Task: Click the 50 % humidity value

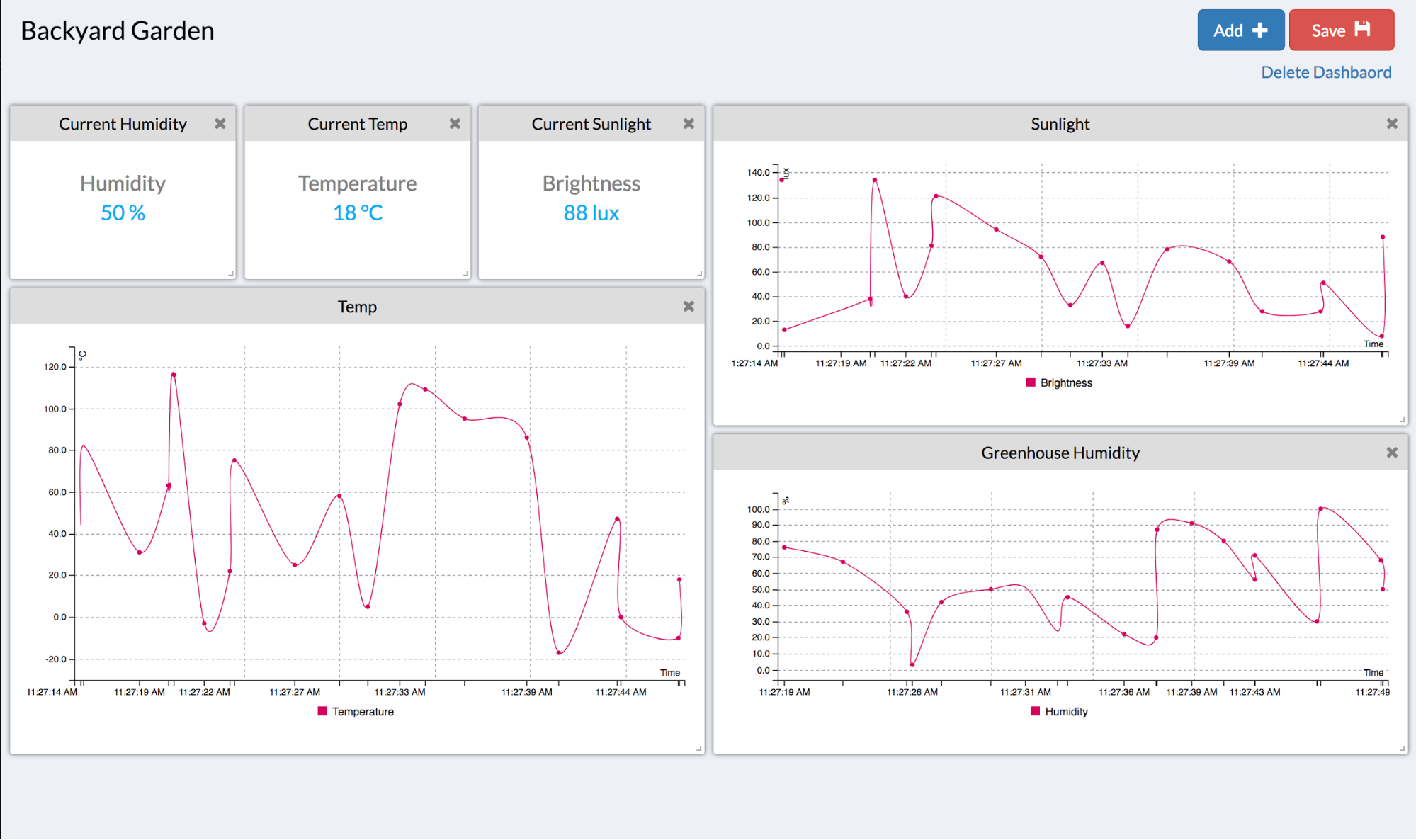Action: [x=123, y=212]
